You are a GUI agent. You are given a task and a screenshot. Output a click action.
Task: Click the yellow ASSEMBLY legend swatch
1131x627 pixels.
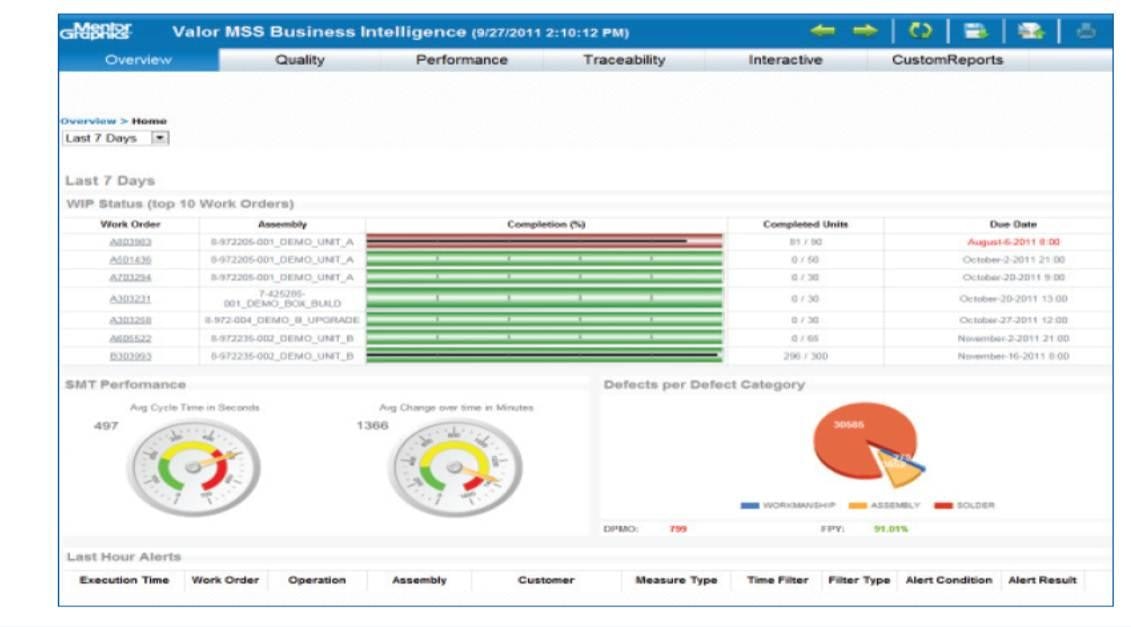858,505
